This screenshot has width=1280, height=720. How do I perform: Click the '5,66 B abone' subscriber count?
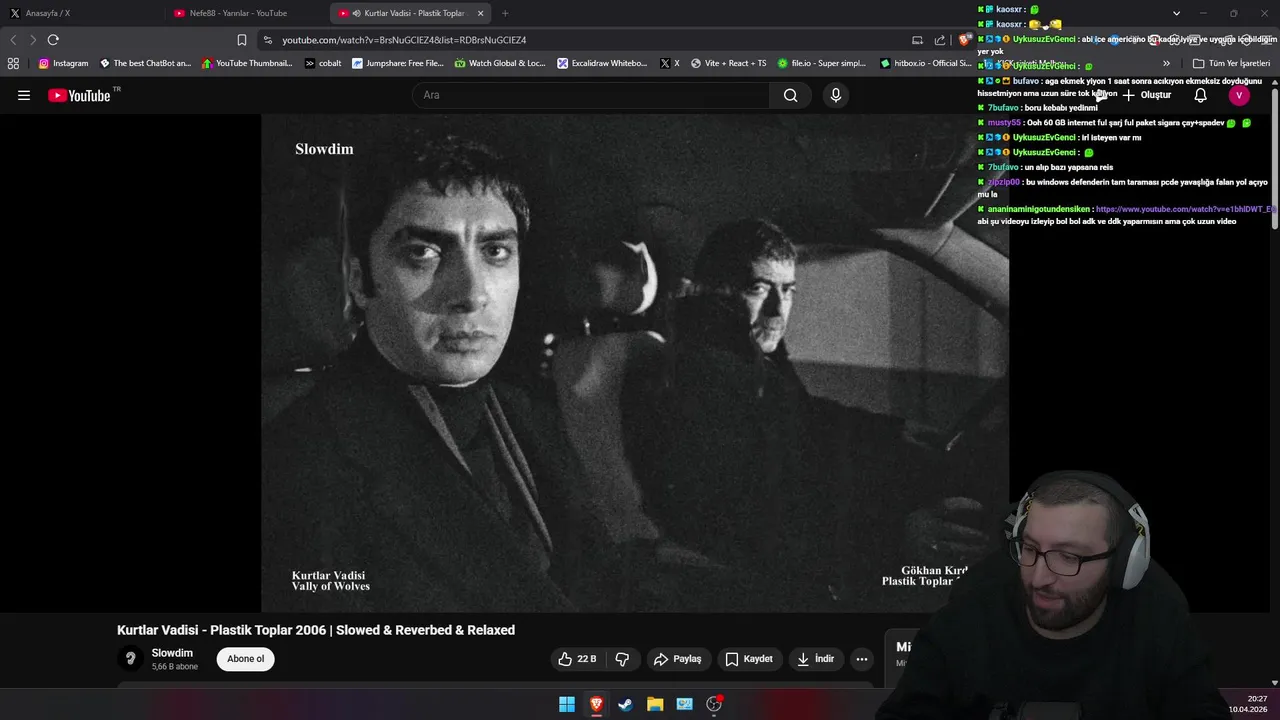pyautogui.click(x=174, y=667)
